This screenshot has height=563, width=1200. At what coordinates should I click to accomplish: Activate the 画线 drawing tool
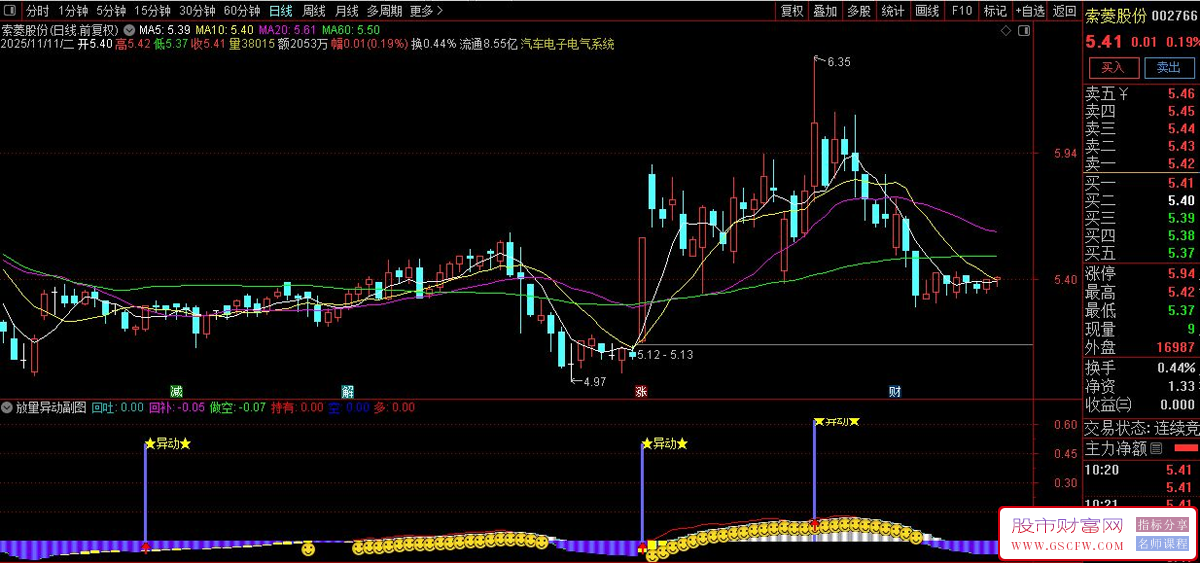click(x=927, y=11)
